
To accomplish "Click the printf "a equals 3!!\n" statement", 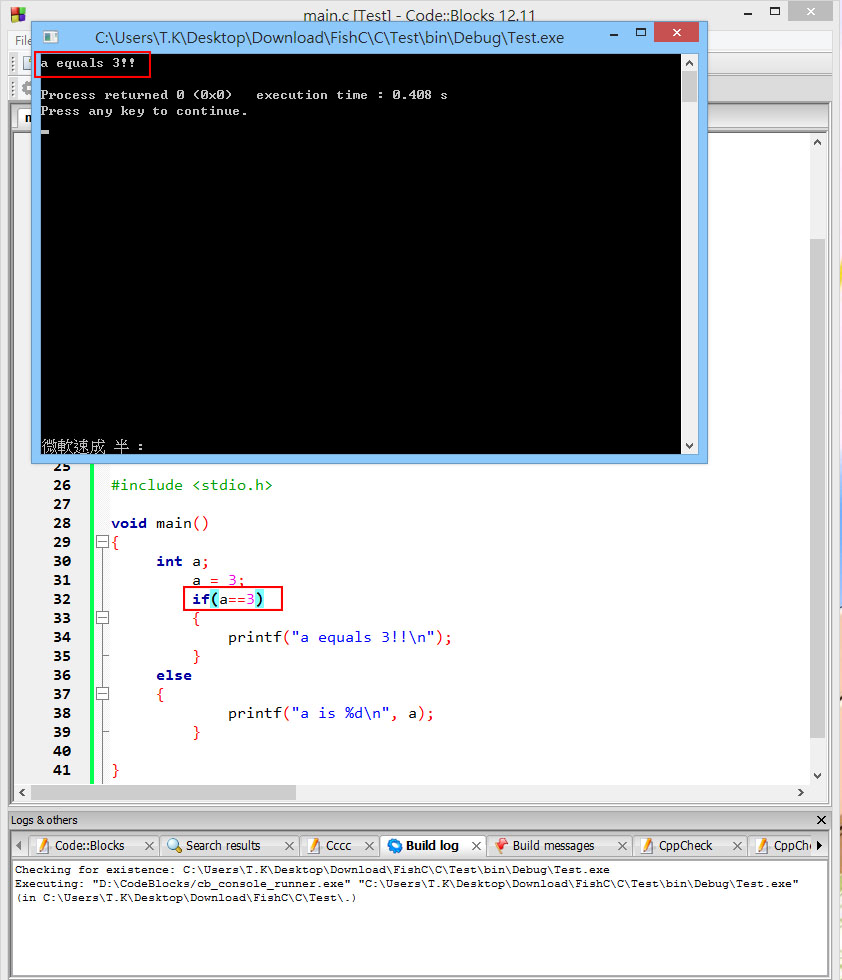I will point(339,638).
